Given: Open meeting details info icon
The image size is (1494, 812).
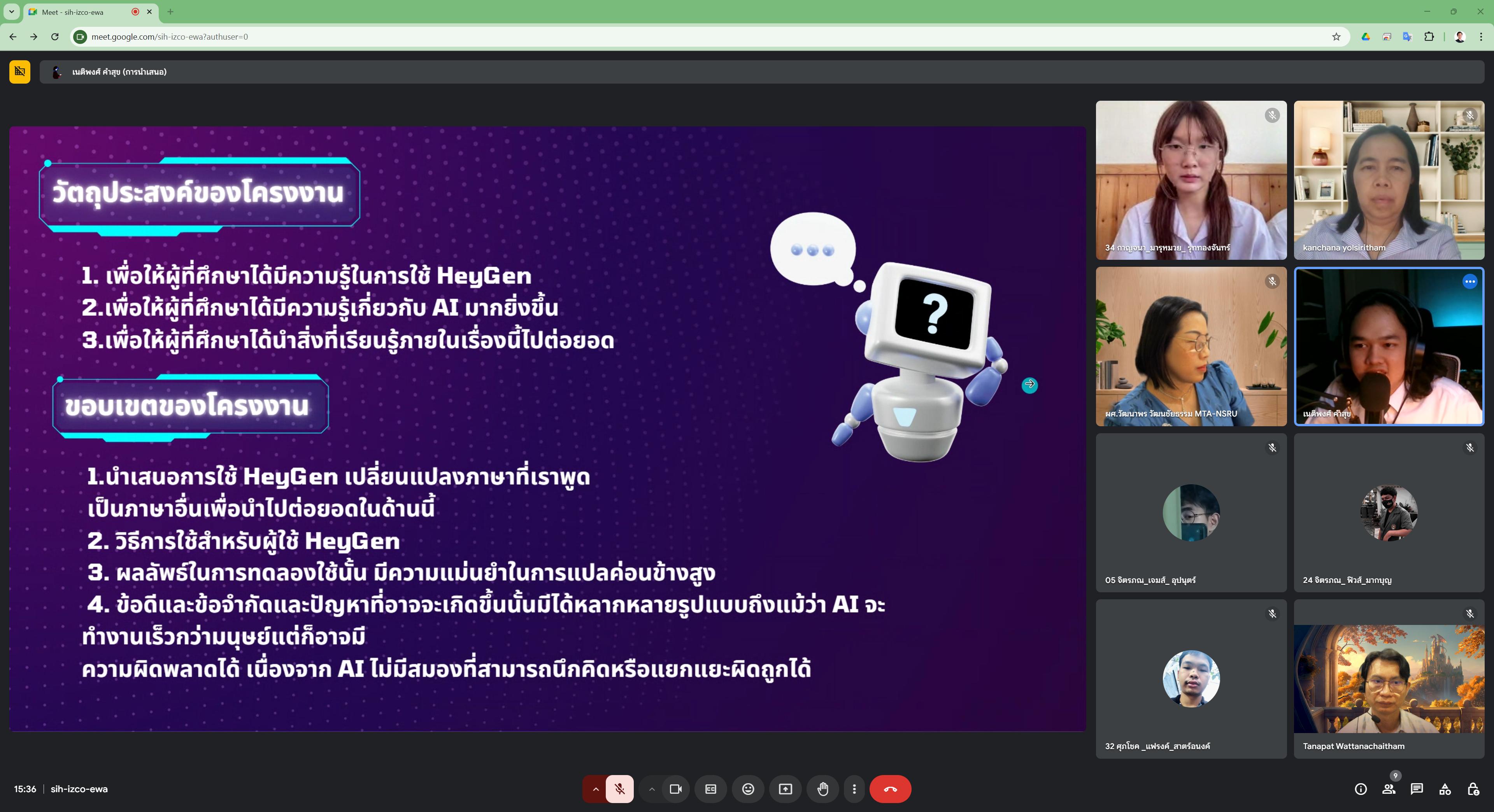Looking at the screenshot, I should pyautogui.click(x=1361, y=789).
